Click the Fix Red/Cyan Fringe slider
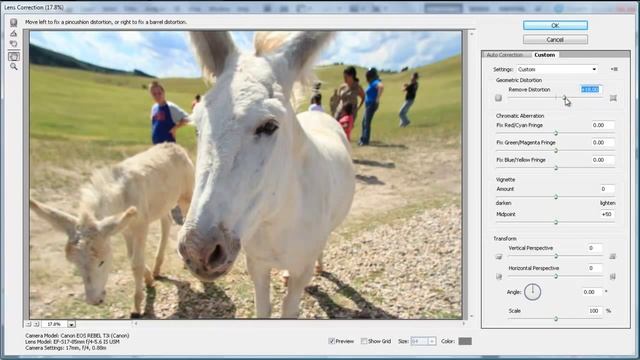 coord(556,133)
